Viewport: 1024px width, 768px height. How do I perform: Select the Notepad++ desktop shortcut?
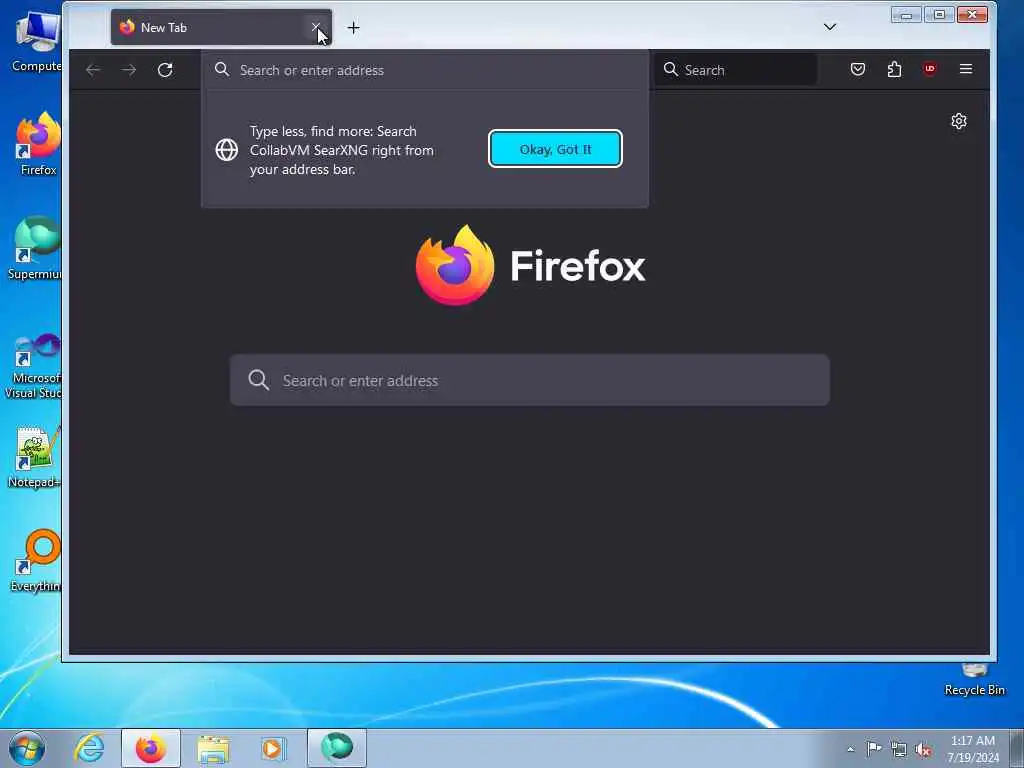(34, 457)
